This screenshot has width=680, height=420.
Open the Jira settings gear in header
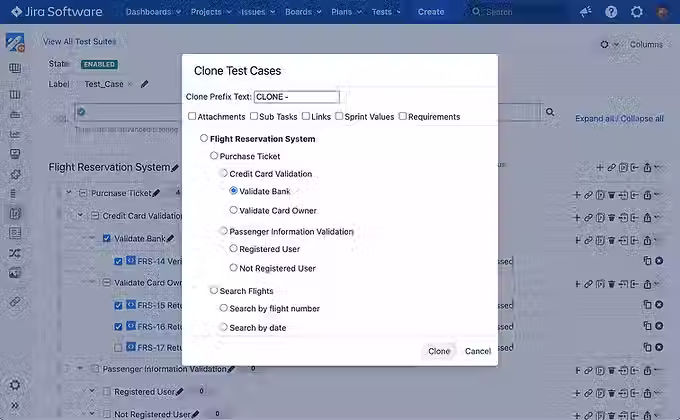637,12
